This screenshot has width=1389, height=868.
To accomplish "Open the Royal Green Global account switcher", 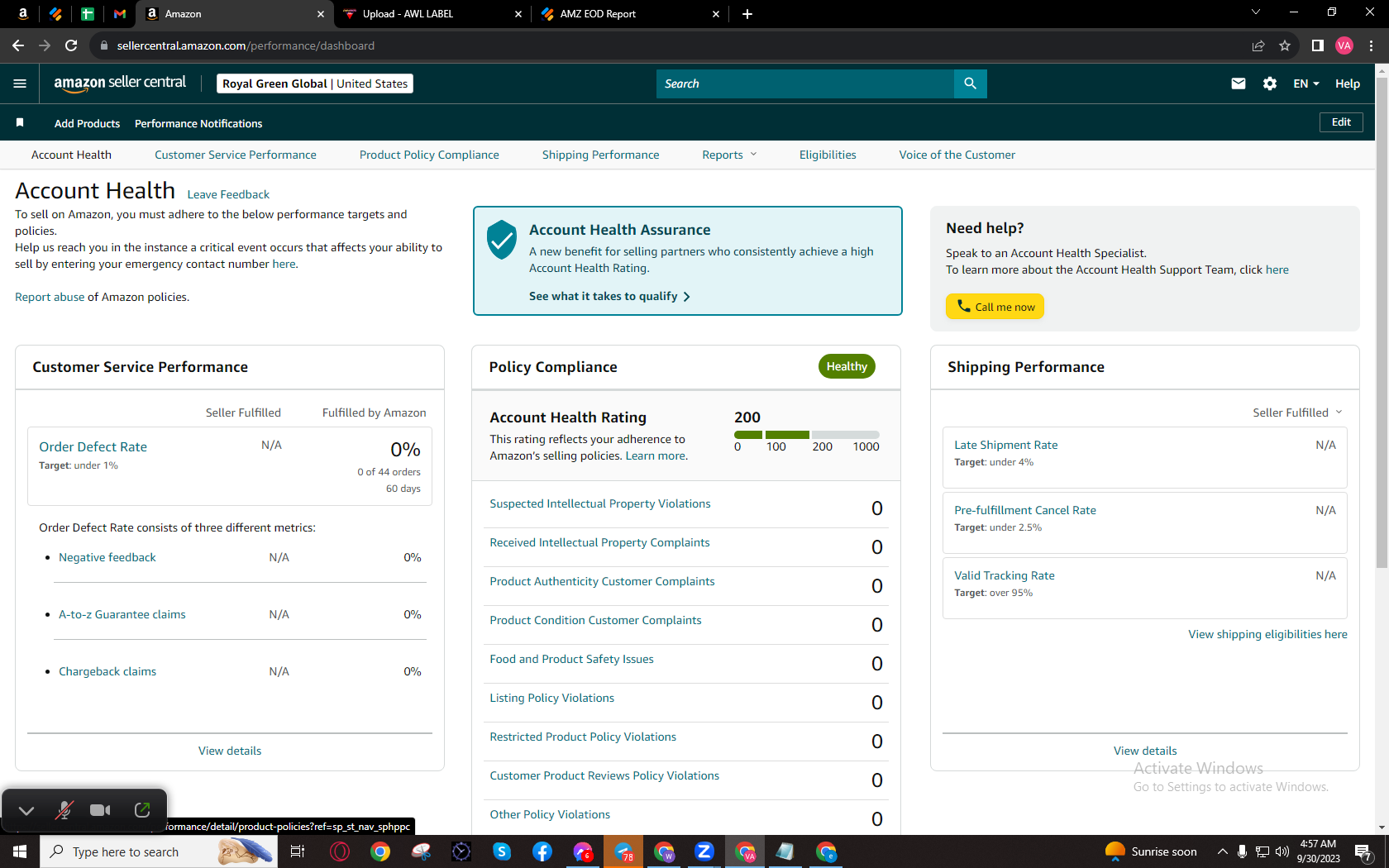I will [x=315, y=83].
